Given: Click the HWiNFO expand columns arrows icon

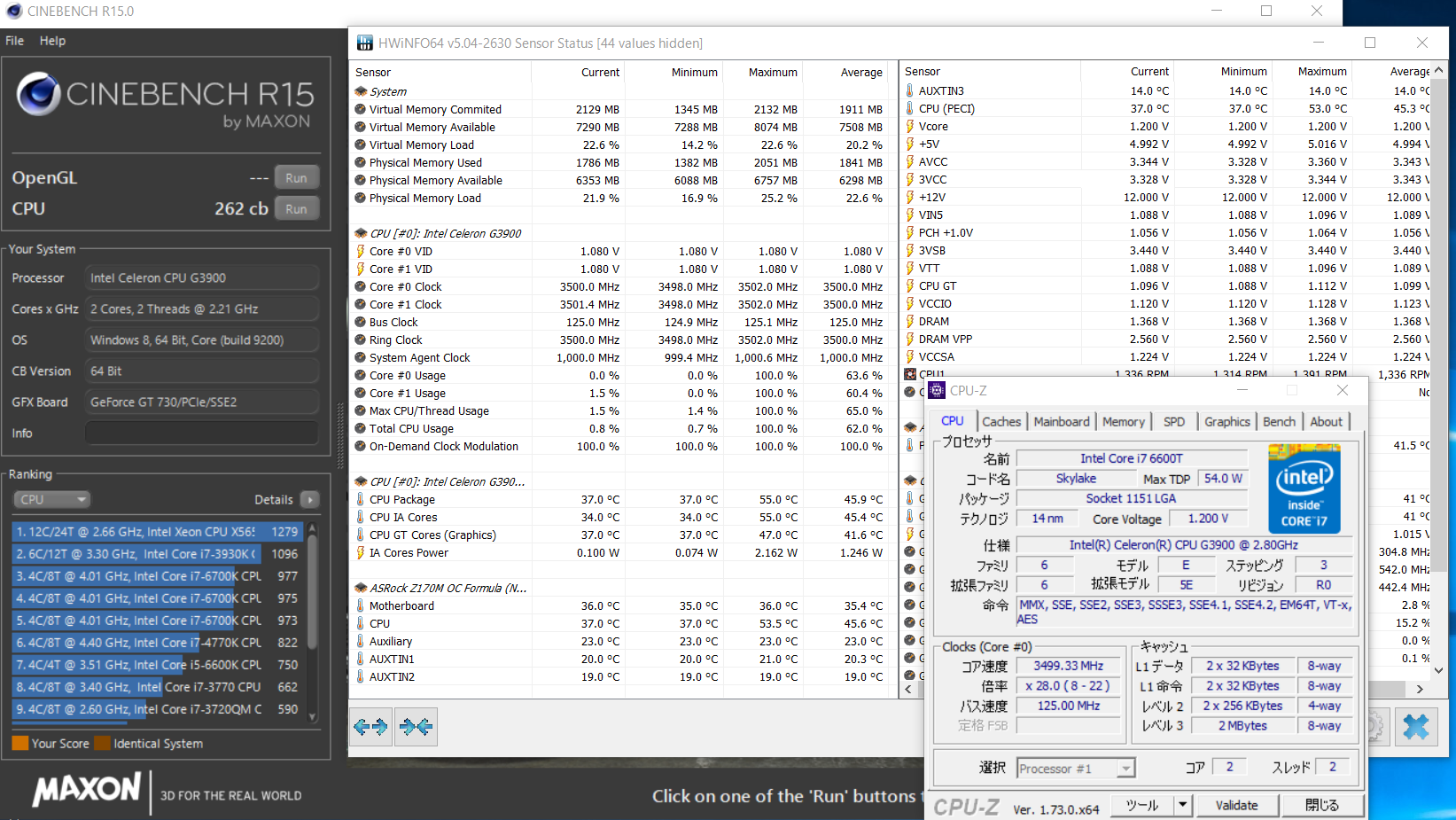Looking at the screenshot, I should pyautogui.click(x=370, y=727).
